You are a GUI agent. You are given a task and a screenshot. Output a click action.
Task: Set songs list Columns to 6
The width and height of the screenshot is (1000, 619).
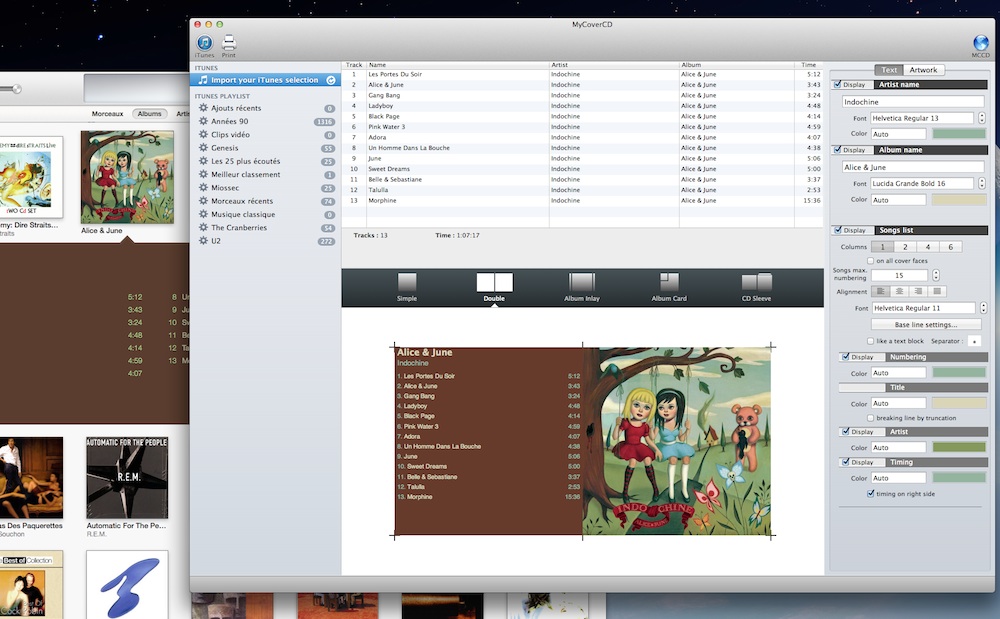pos(951,247)
